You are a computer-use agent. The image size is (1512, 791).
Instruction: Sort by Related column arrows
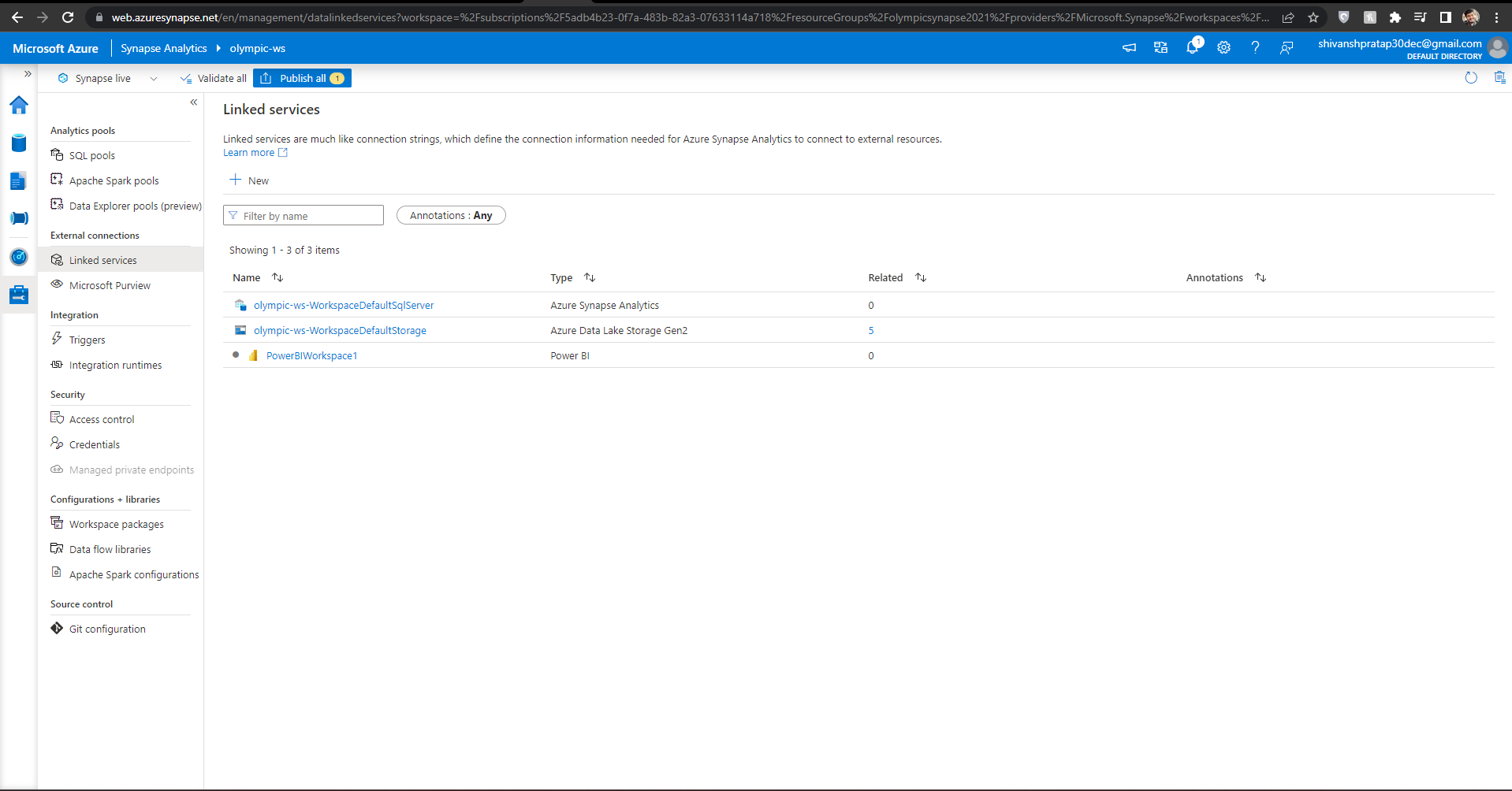pos(921,277)
